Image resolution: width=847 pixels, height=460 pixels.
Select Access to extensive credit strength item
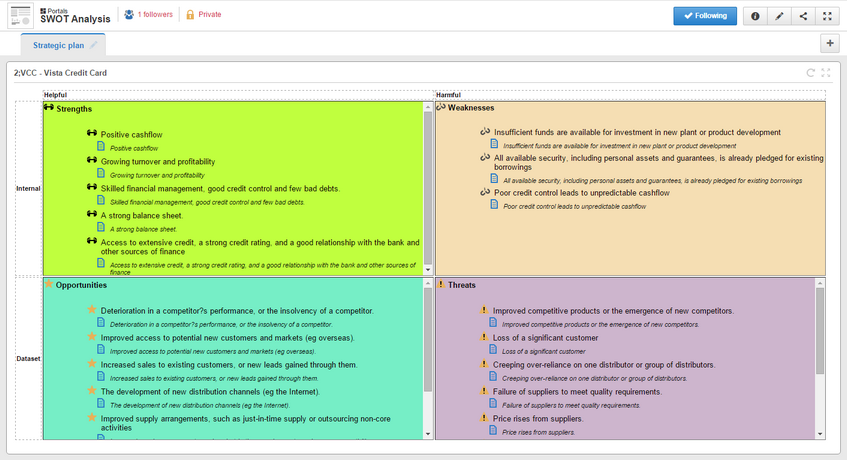click(x=260, y=247)
